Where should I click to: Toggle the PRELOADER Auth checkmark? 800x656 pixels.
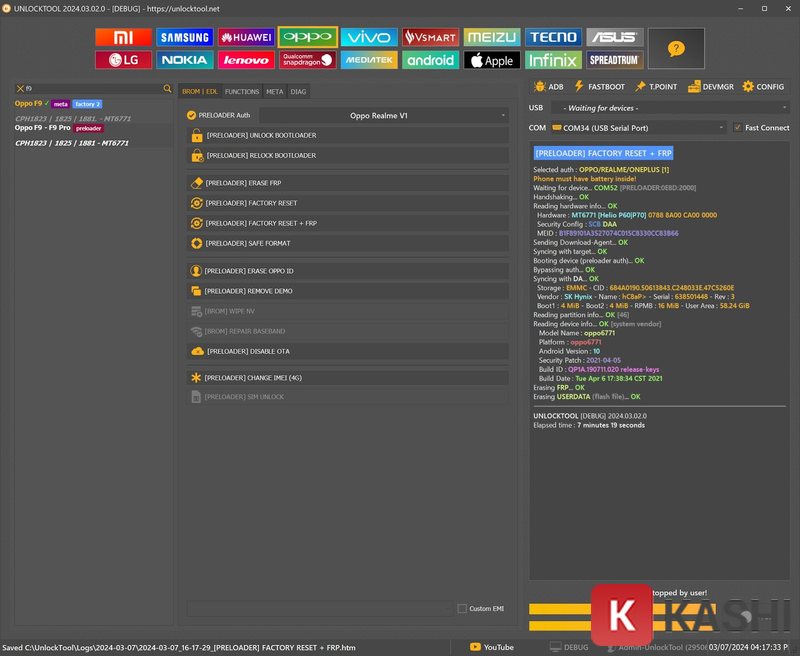[x=192, y=115]
